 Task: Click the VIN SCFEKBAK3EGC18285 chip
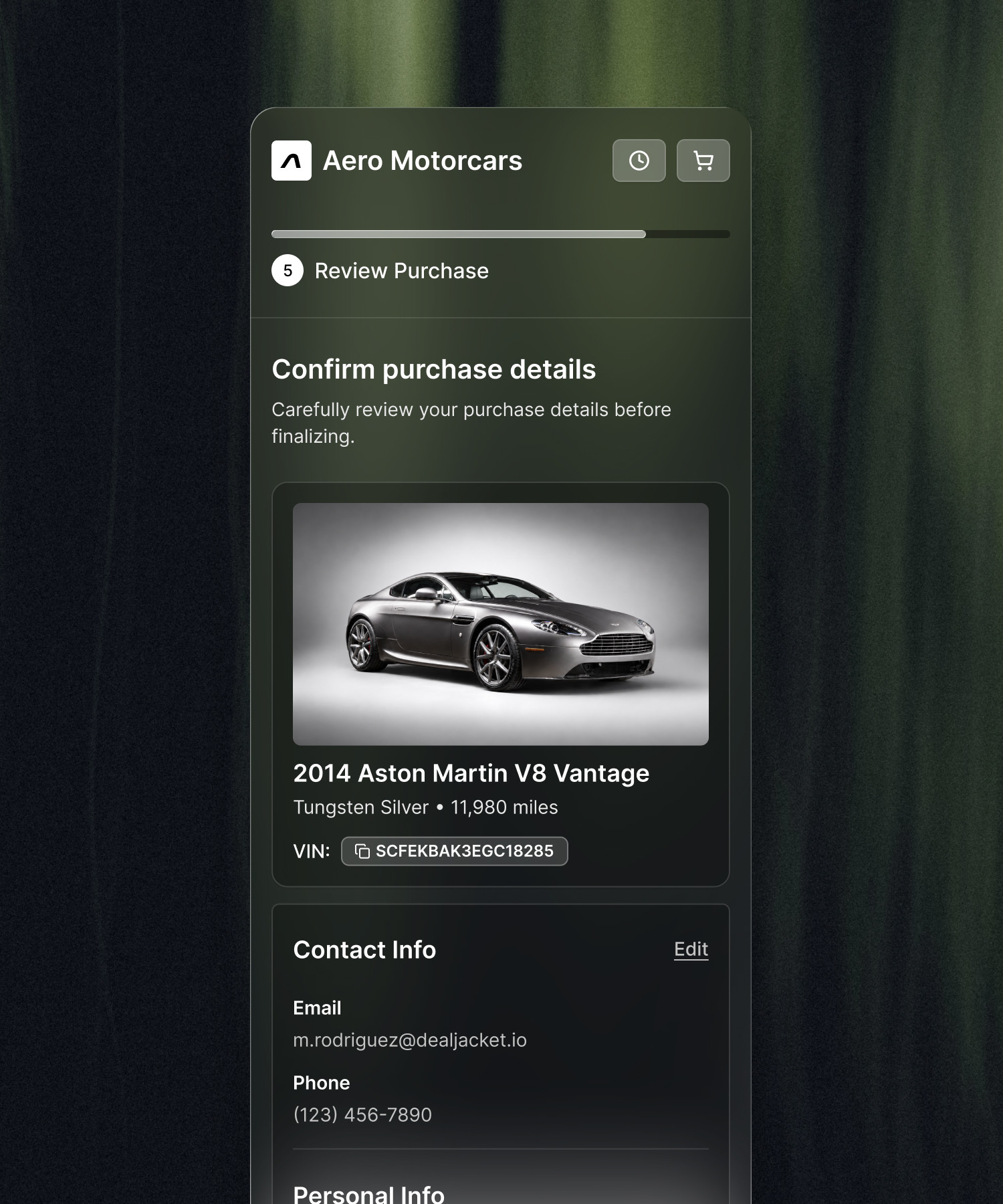454,851
